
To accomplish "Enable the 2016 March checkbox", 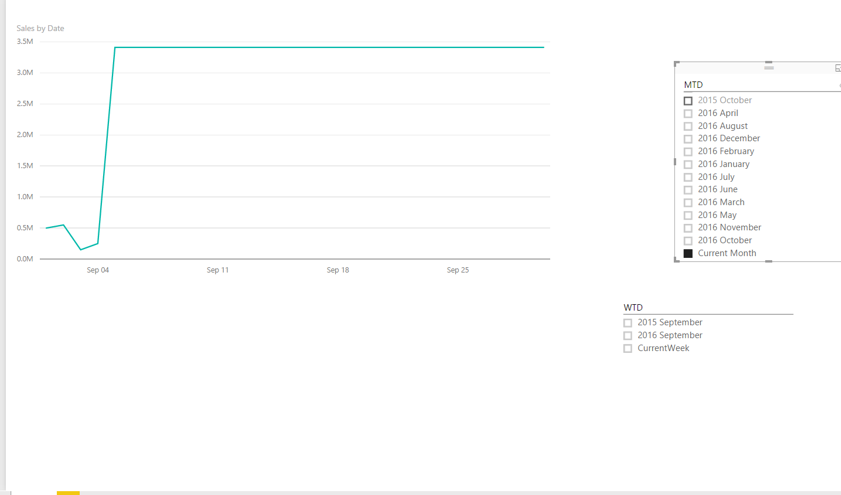I will pyautogui.click(x=688, y=203).
